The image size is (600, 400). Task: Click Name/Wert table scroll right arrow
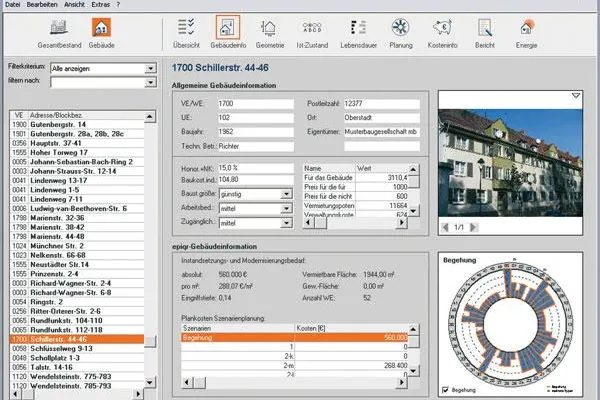401,223
